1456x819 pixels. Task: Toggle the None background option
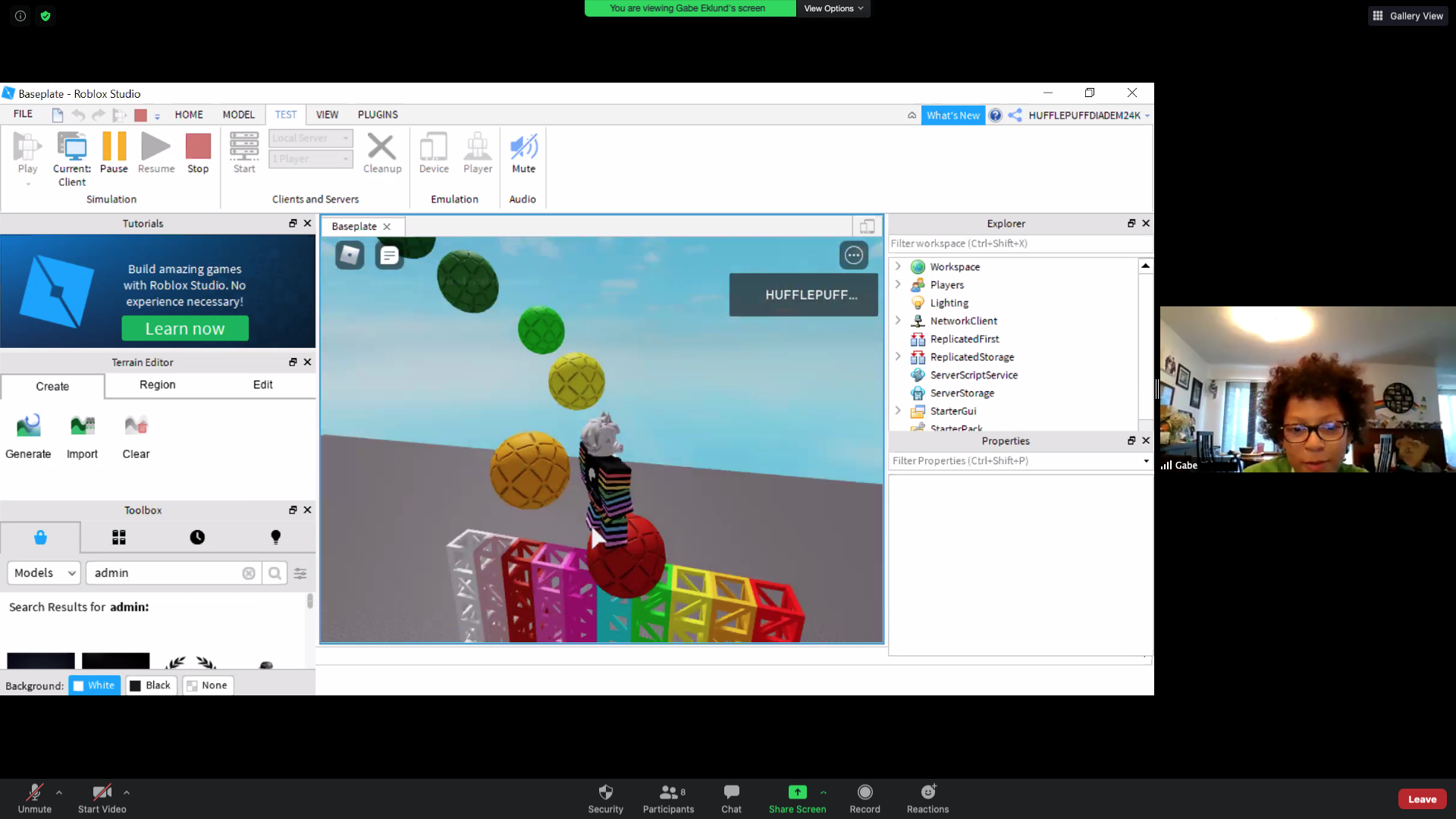coord(207,685)
